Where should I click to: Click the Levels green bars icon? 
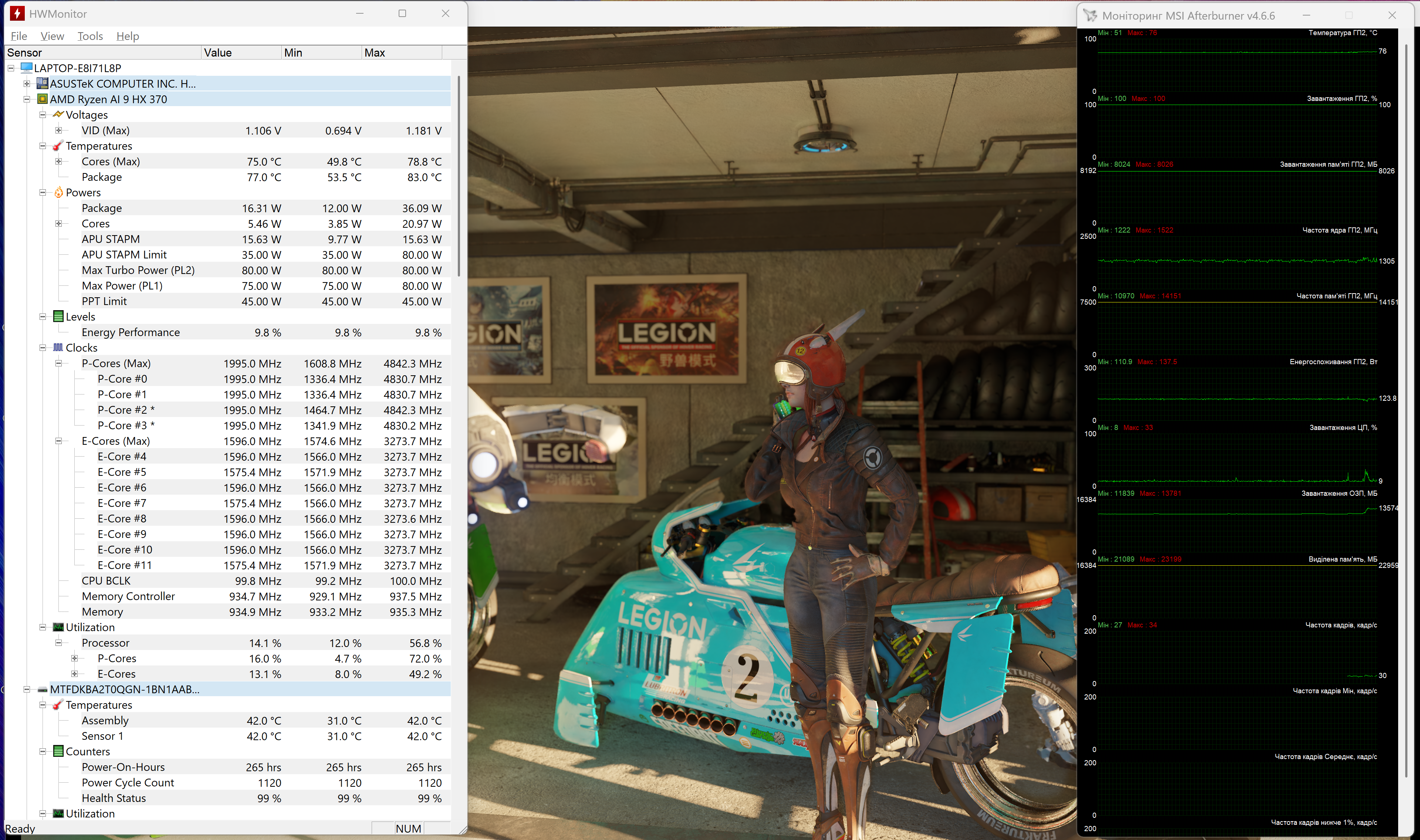point(58,316)
